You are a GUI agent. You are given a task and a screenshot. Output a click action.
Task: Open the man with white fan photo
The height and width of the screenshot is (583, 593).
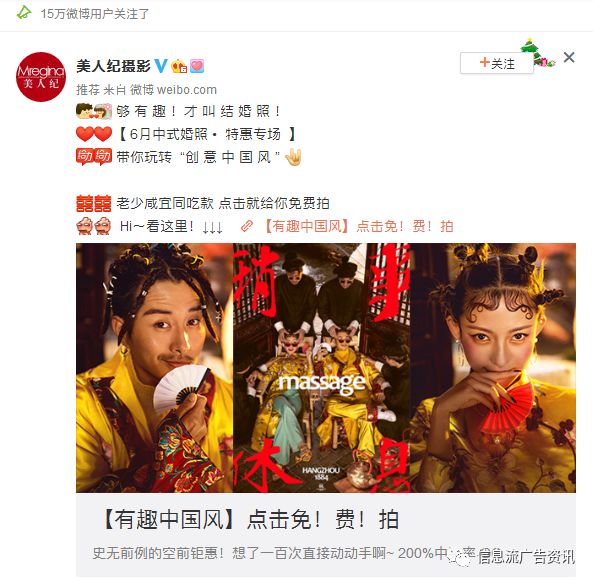click(x=154, y=367)
